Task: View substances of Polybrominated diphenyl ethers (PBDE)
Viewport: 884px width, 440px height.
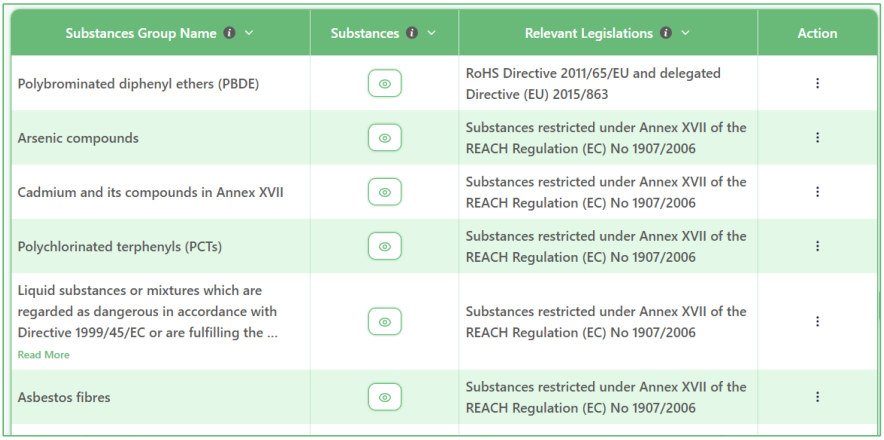Action: (x=385, y=83)
